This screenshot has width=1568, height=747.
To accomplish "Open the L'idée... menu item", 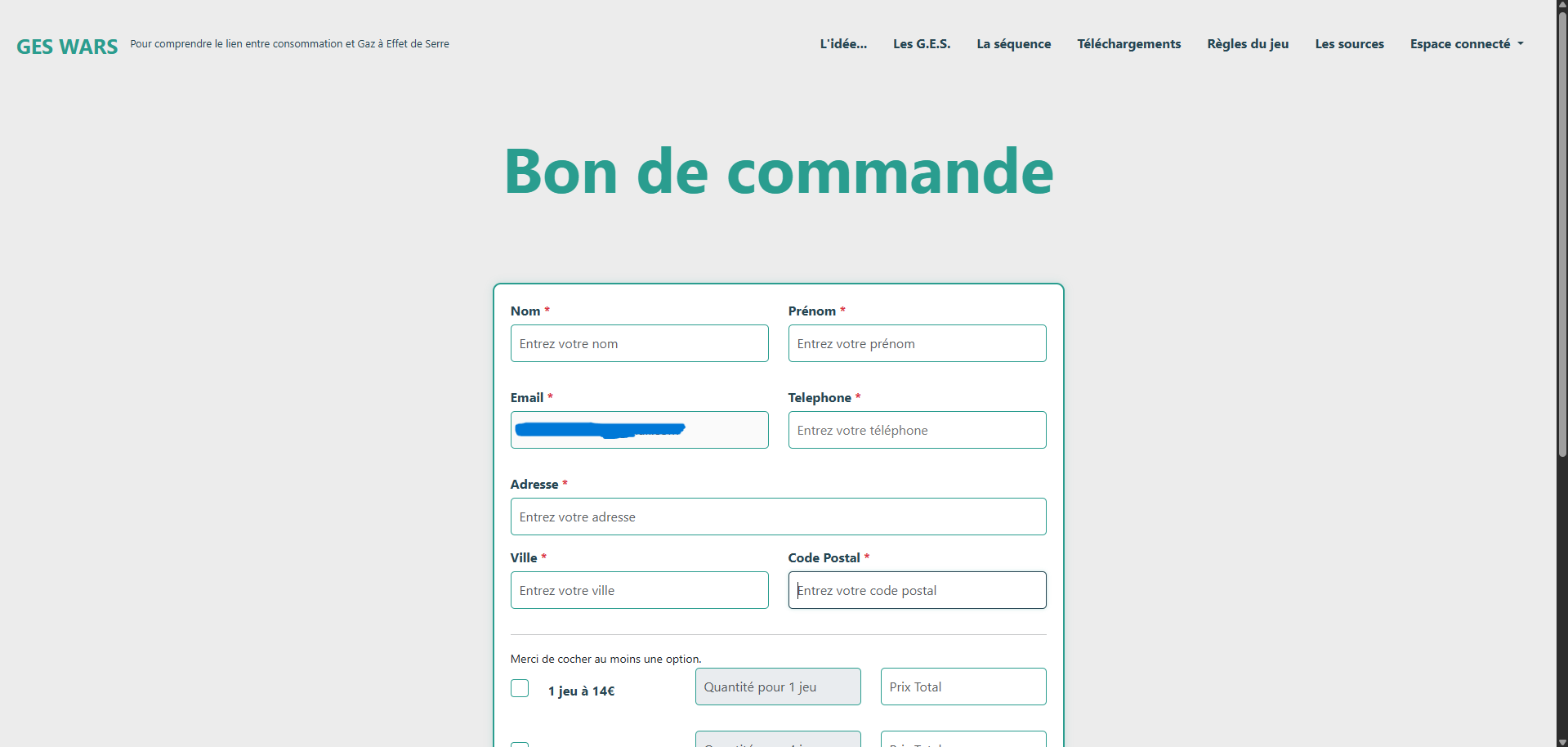I will coord(843,44).
